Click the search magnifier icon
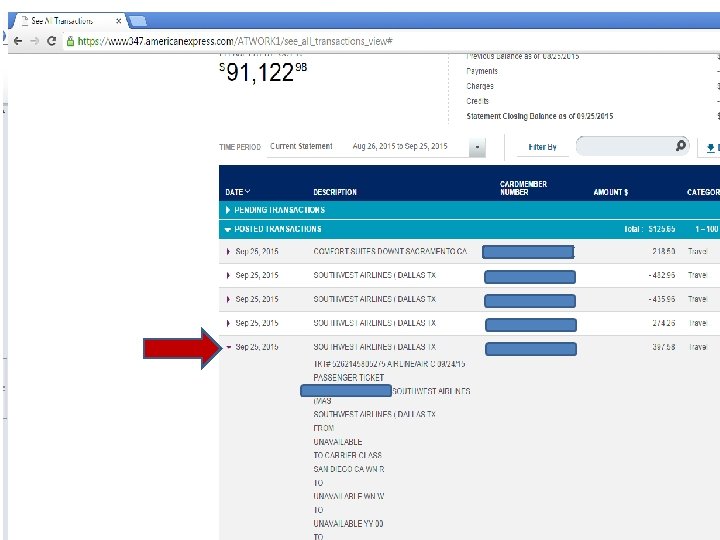 pyautogui.click(x=681, y=146)
